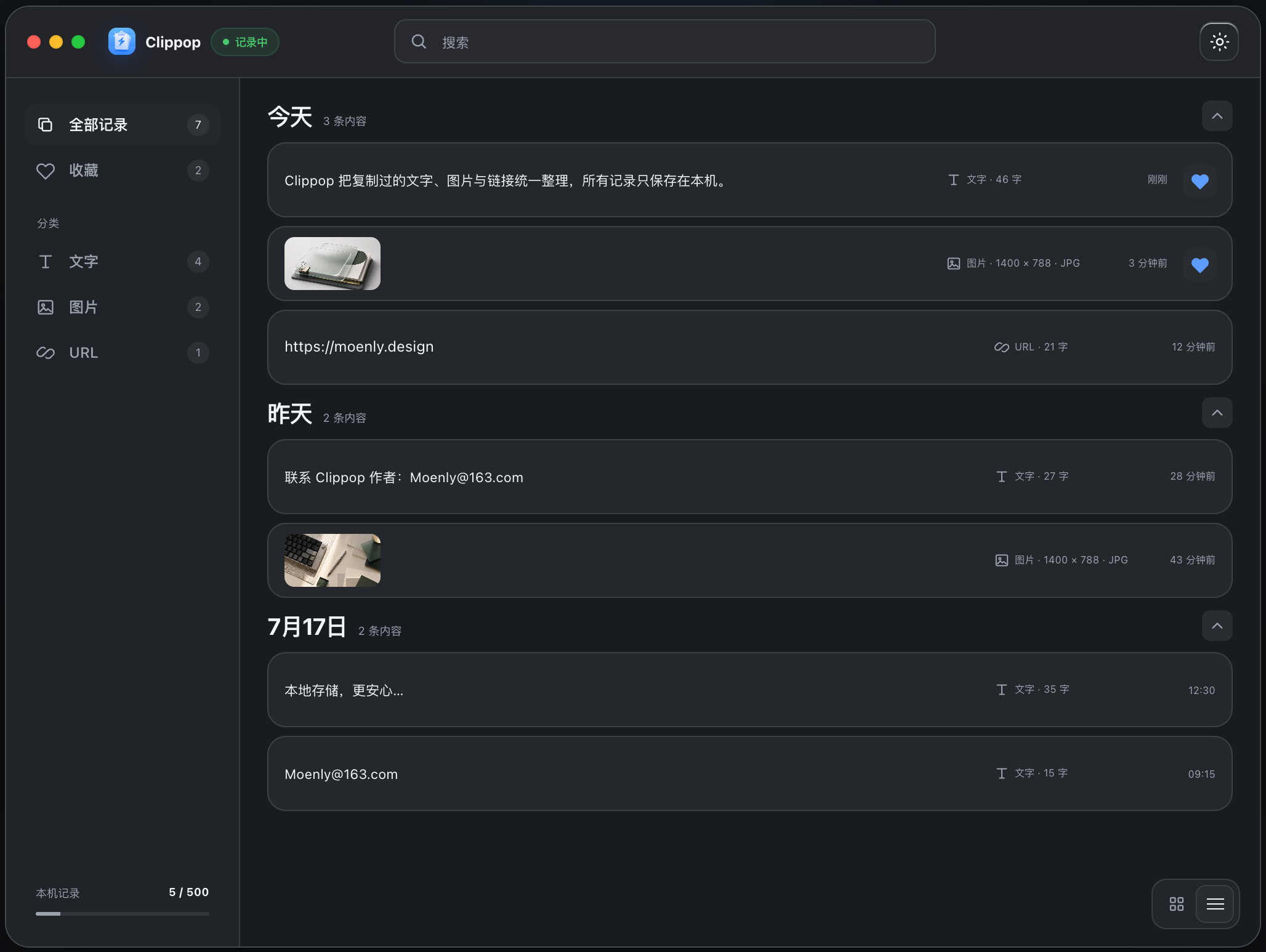Click the heart icon next to 收藏
This screenshot has width=1266, height=952.
tap(46, 171)
